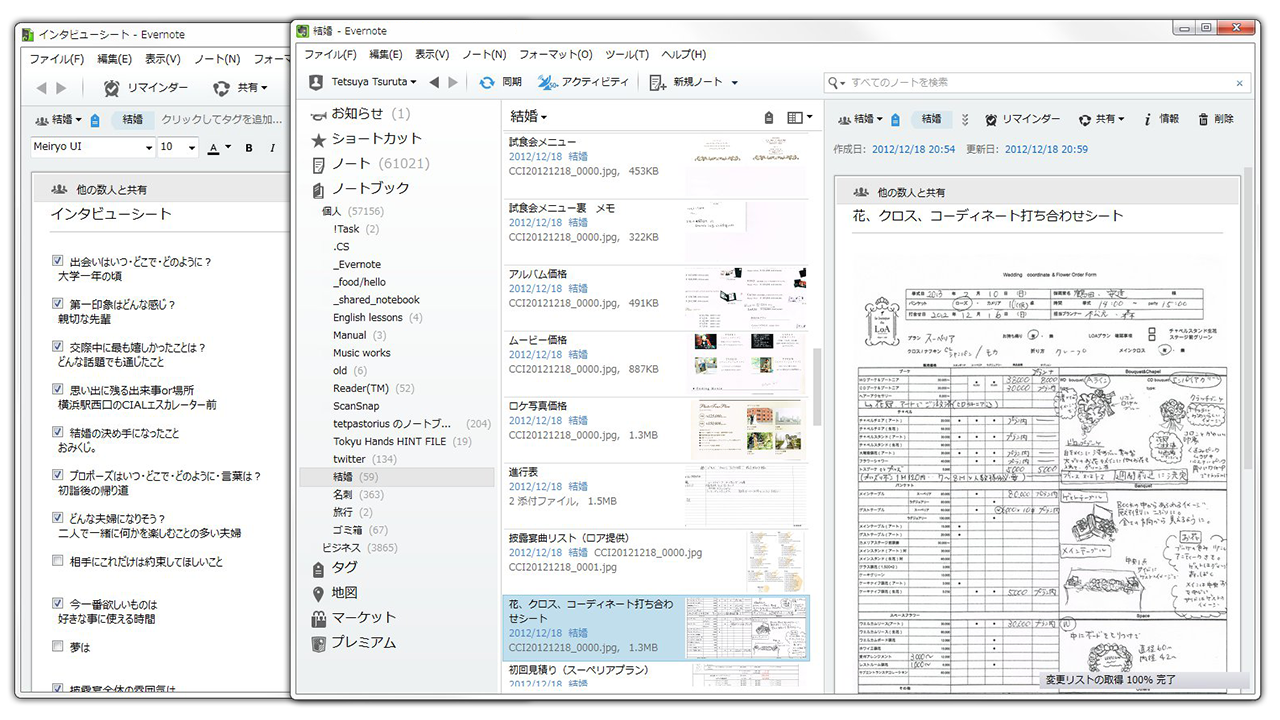The width and height of the screenshot is (1280, 720).
Task: Open フォーマット(O) menu
Action: coord(555,55)
